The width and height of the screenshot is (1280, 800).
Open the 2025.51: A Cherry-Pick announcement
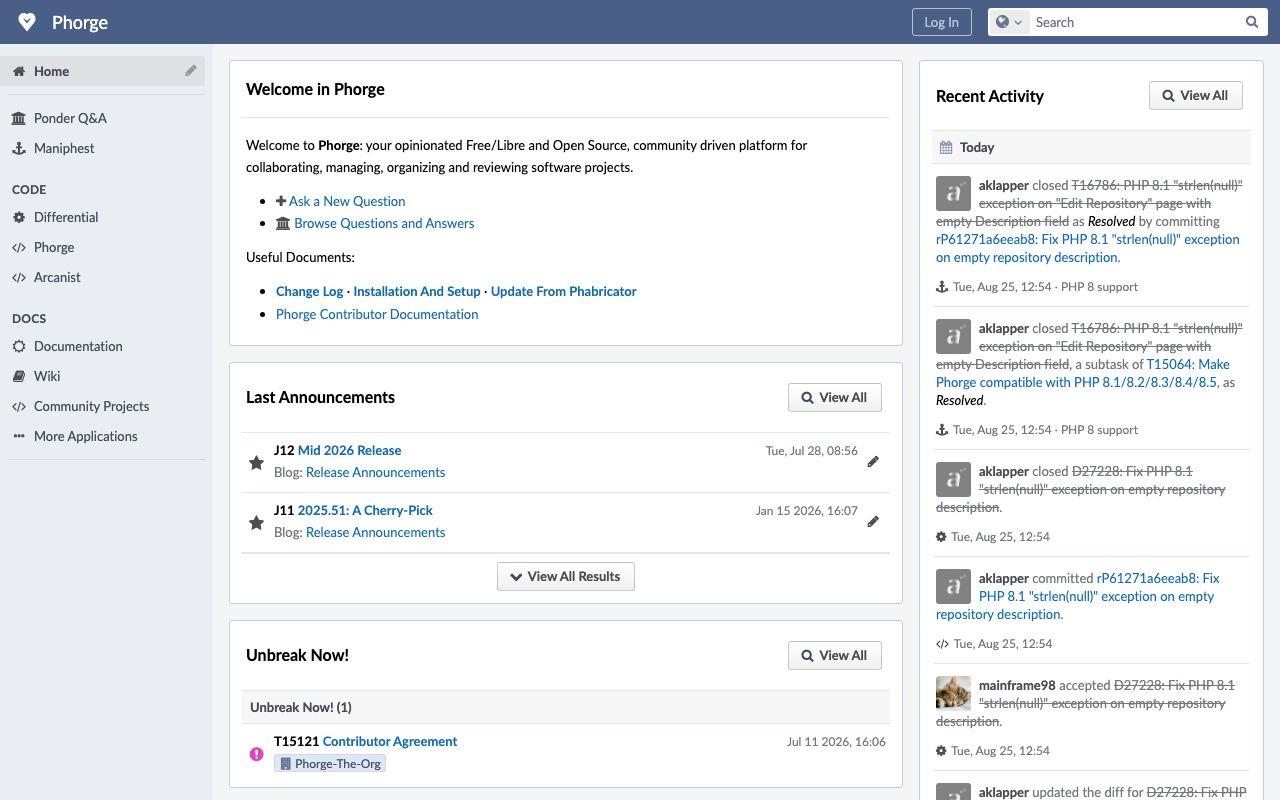pyautogui.click(x=365, y=510)
